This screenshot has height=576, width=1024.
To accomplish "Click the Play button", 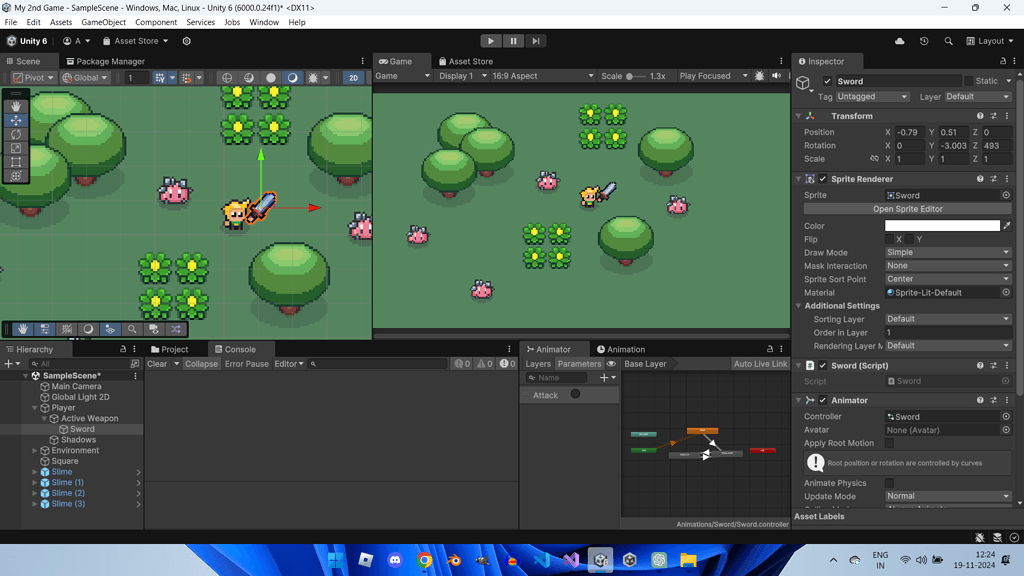I will pyautogui.click(x=490, y=40).
